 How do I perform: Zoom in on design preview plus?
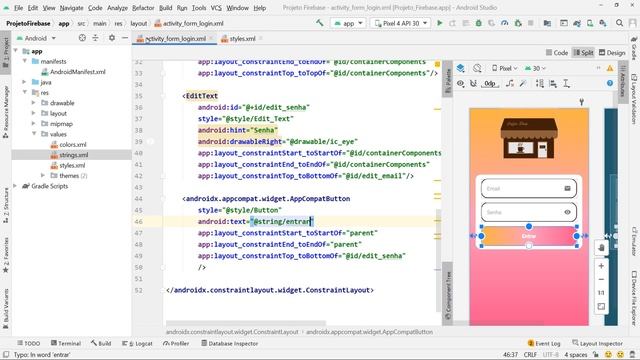click(601, 266)
